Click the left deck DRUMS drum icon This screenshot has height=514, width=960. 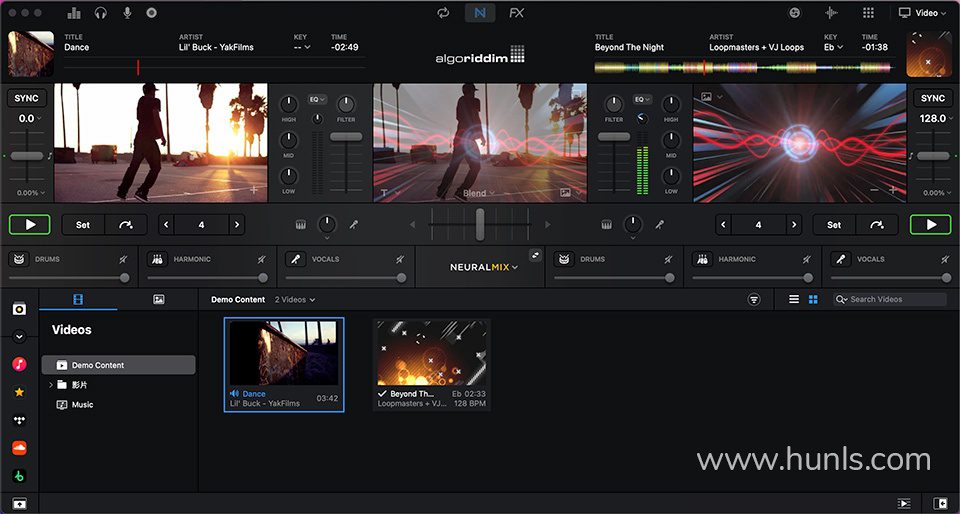(19, 259)
